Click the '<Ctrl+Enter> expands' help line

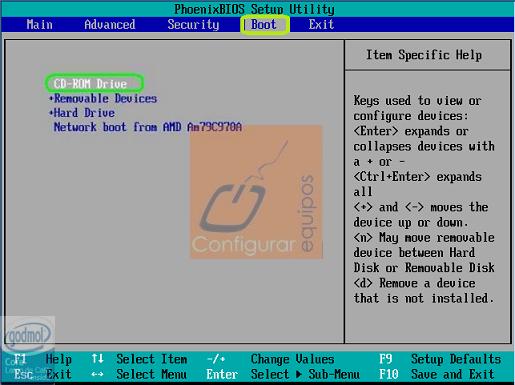click(418, 176)
